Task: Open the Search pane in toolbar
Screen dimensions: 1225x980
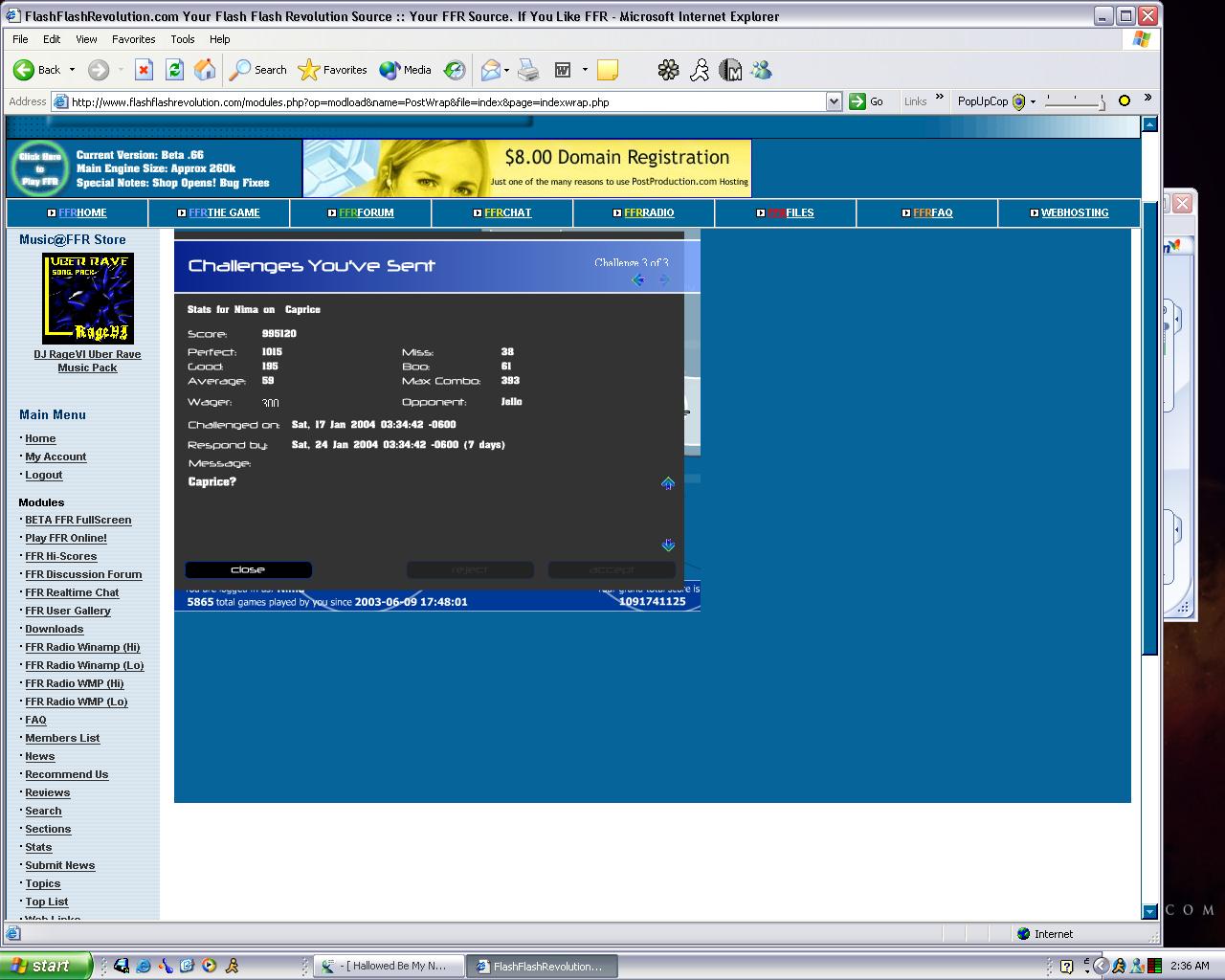Action: tap(258, 70)
